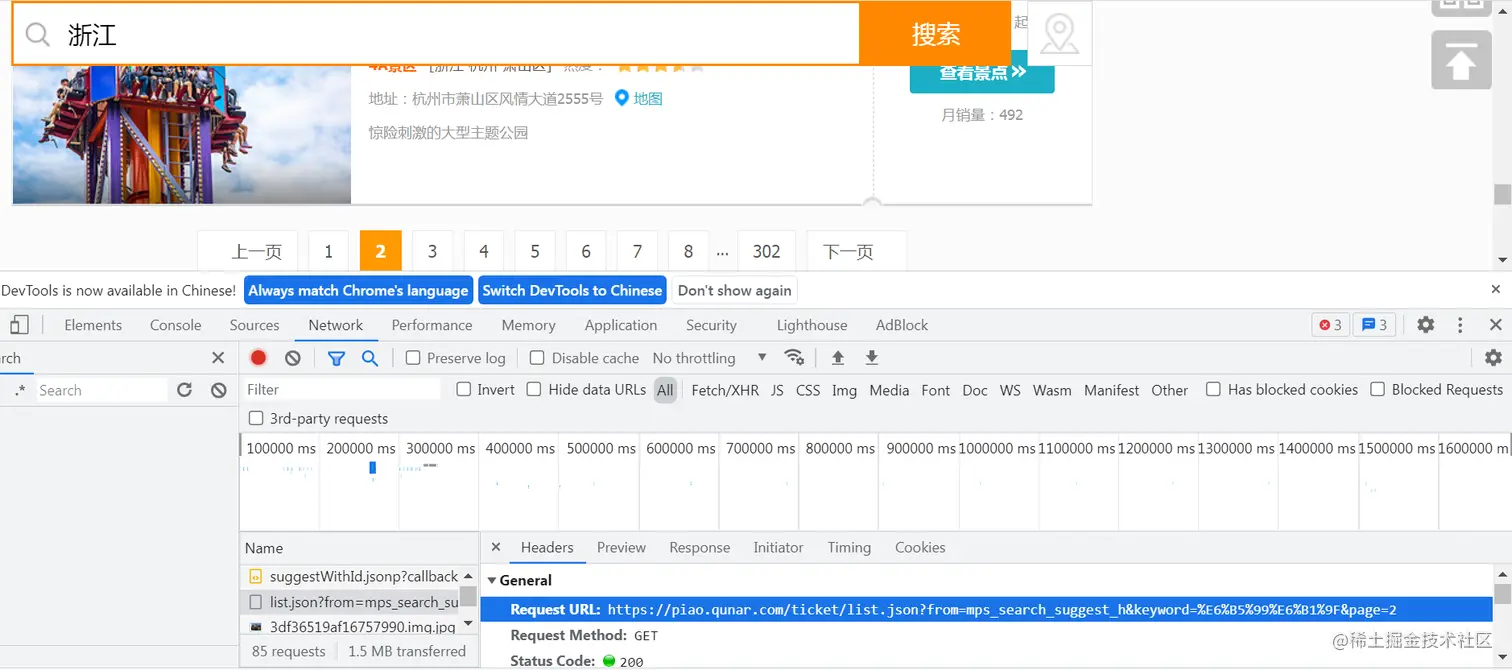Select the Img filter type
Image resolution: width=1512 pixels, height=670 pixels.
pyautogui.click(x=844, y=390)
